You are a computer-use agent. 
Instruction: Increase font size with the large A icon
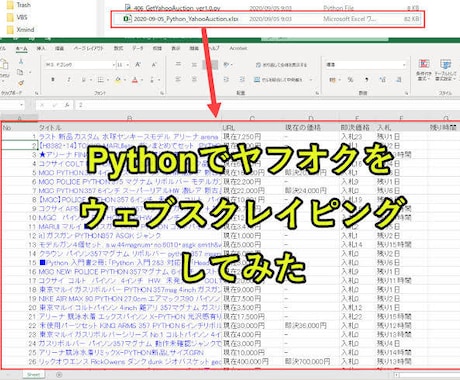coord(138,64)
